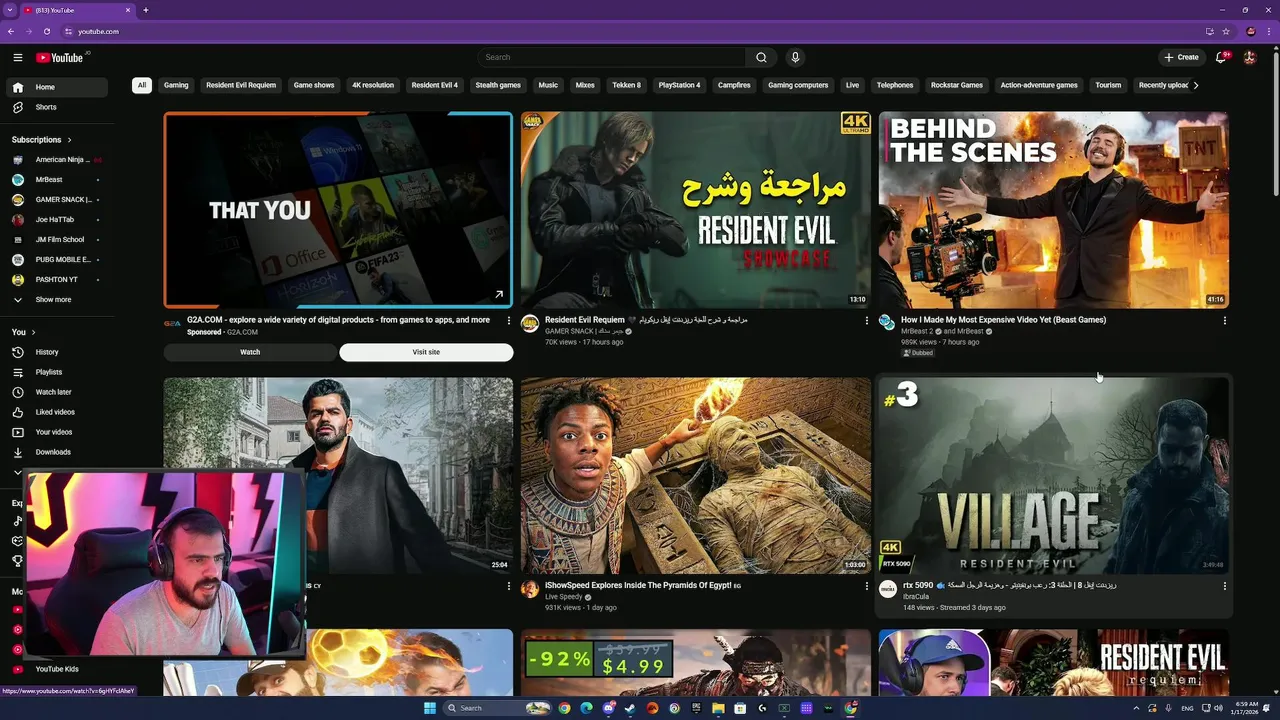Image resolution: width=1280 pixels, height=720 pixels.
Task: Open GAMER SNACK channel avatar
Action: 530,323
